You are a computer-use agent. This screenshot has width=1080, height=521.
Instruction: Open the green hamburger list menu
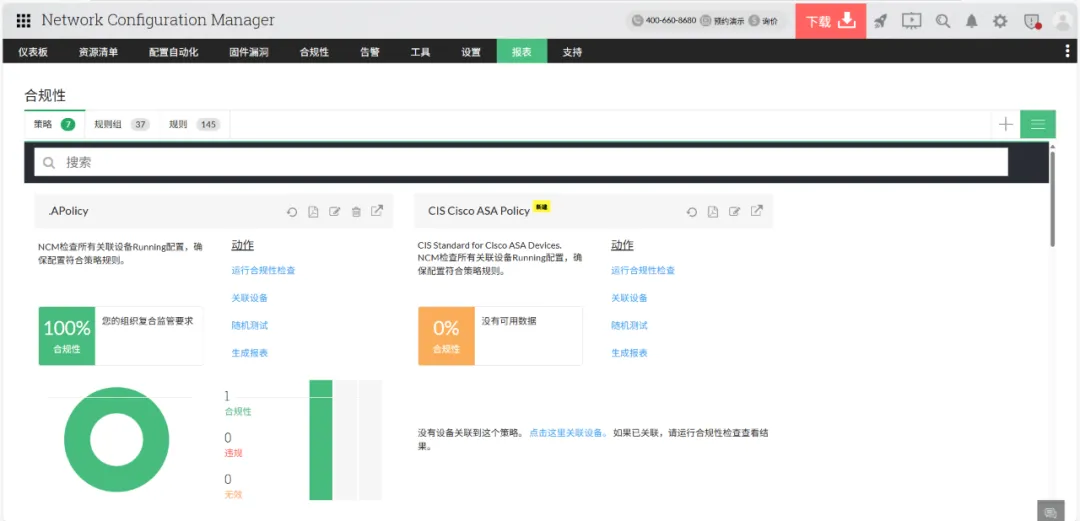coord(1037,124)
